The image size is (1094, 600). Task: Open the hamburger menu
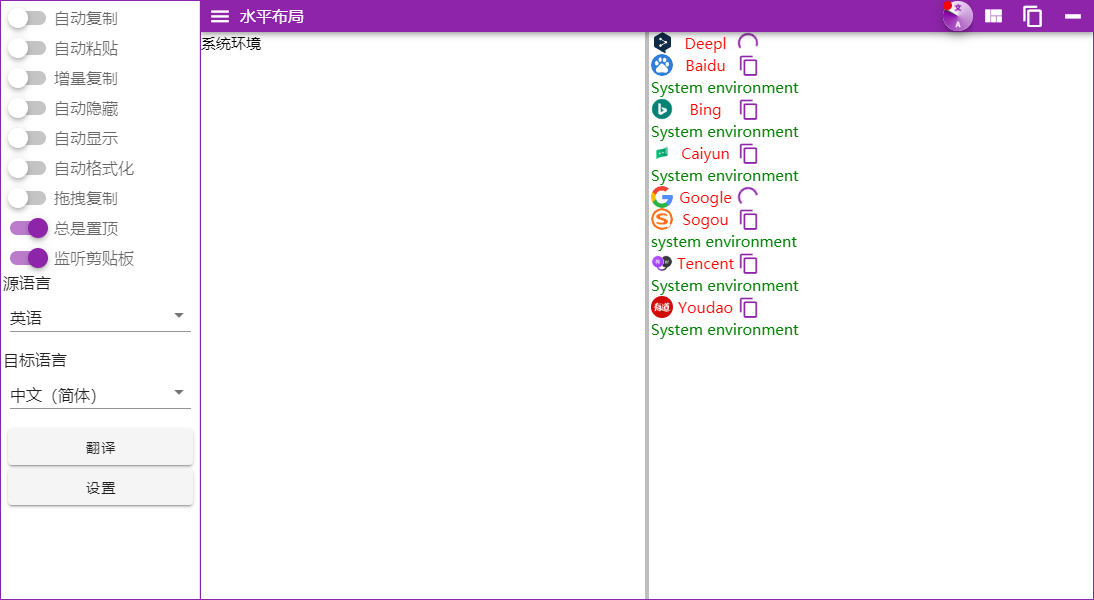[219, 16]
